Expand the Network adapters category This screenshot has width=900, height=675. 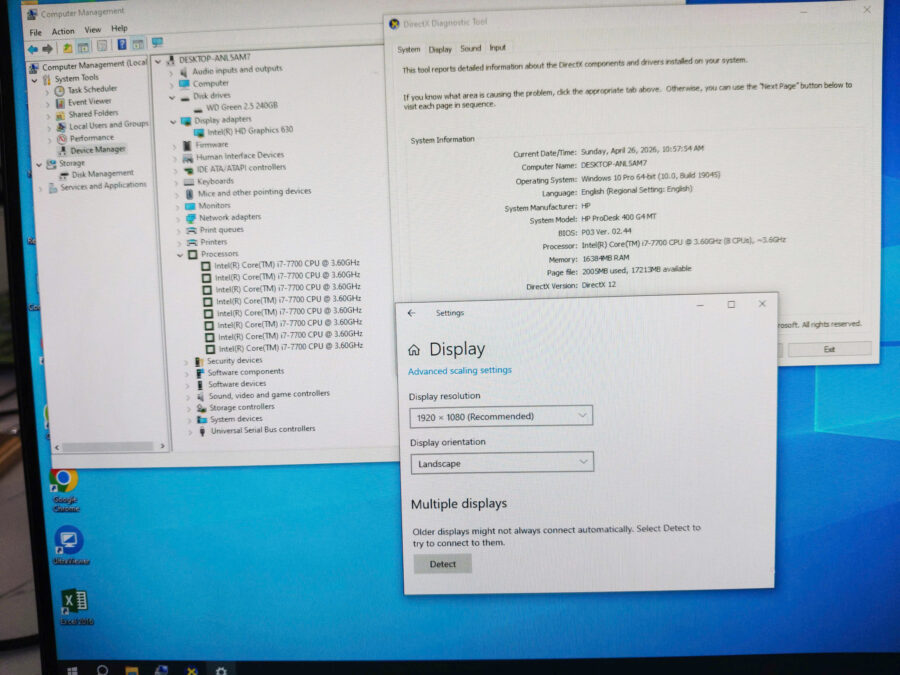click(x=178, y=219)
